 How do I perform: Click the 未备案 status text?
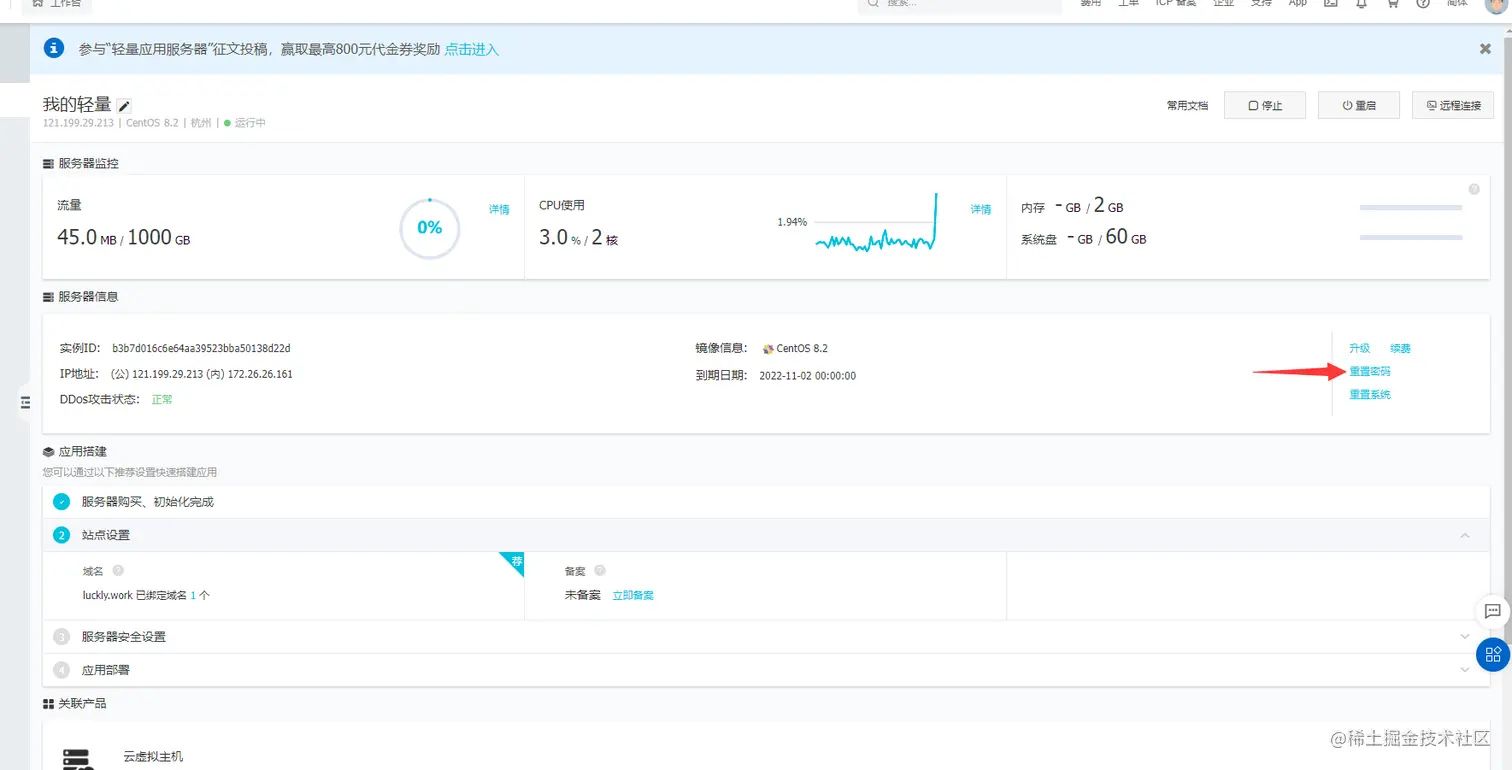pyautogui.click(x=582, y=595)
